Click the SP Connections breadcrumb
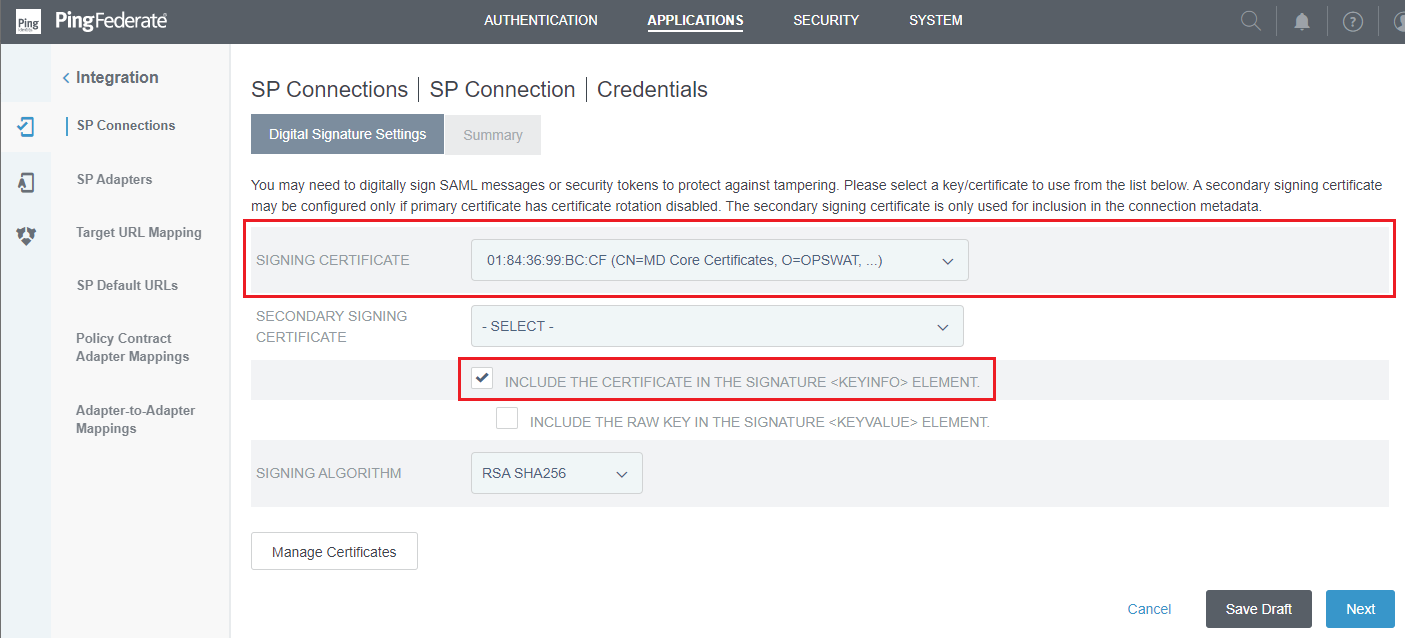Viewport: 1405px width, 638px height. [329, 89]
